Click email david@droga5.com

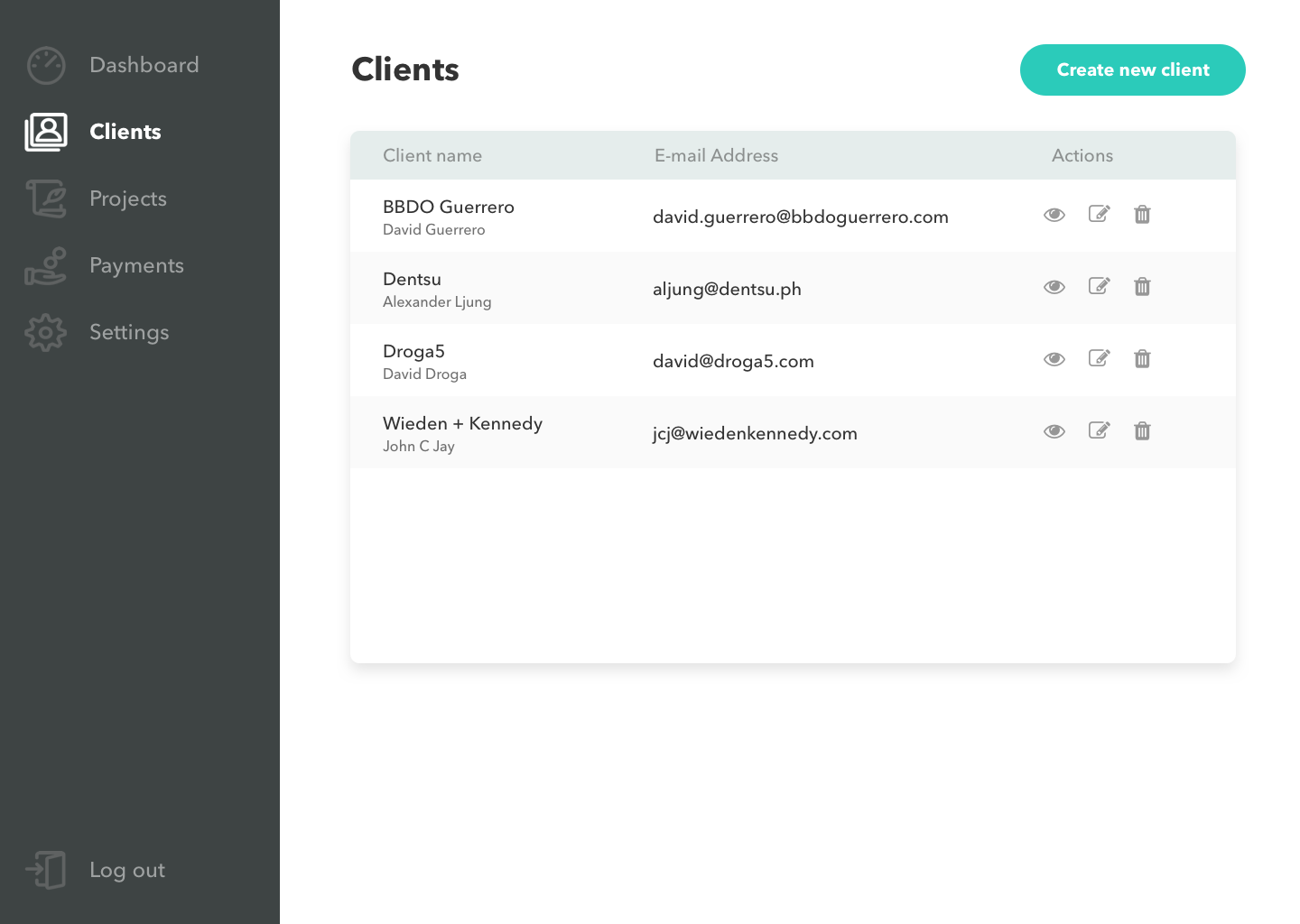pos(733,362)
